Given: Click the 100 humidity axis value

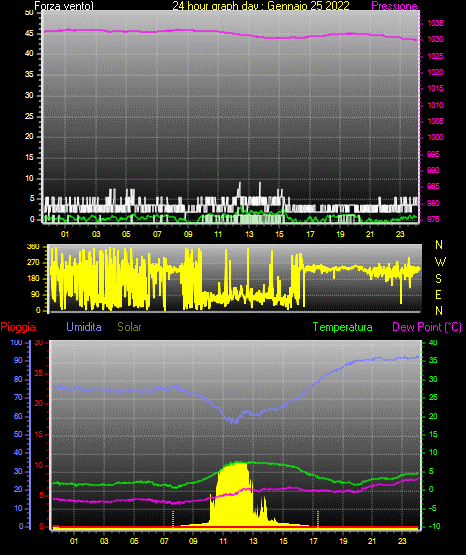Looking at the screenshot, I should pos(16,343).
